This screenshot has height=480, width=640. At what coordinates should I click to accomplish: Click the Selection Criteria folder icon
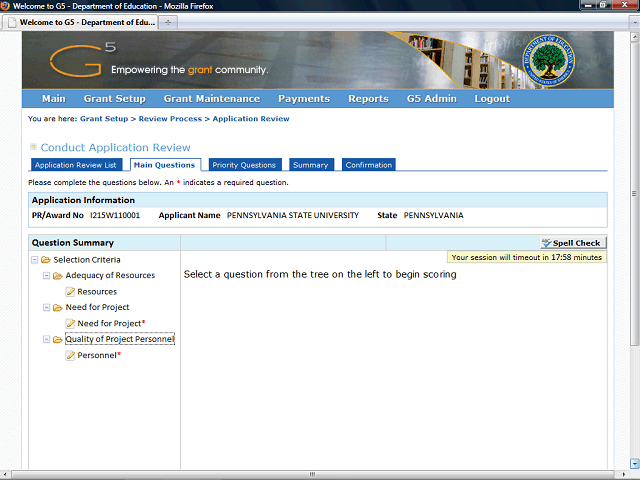click(46, 260)
